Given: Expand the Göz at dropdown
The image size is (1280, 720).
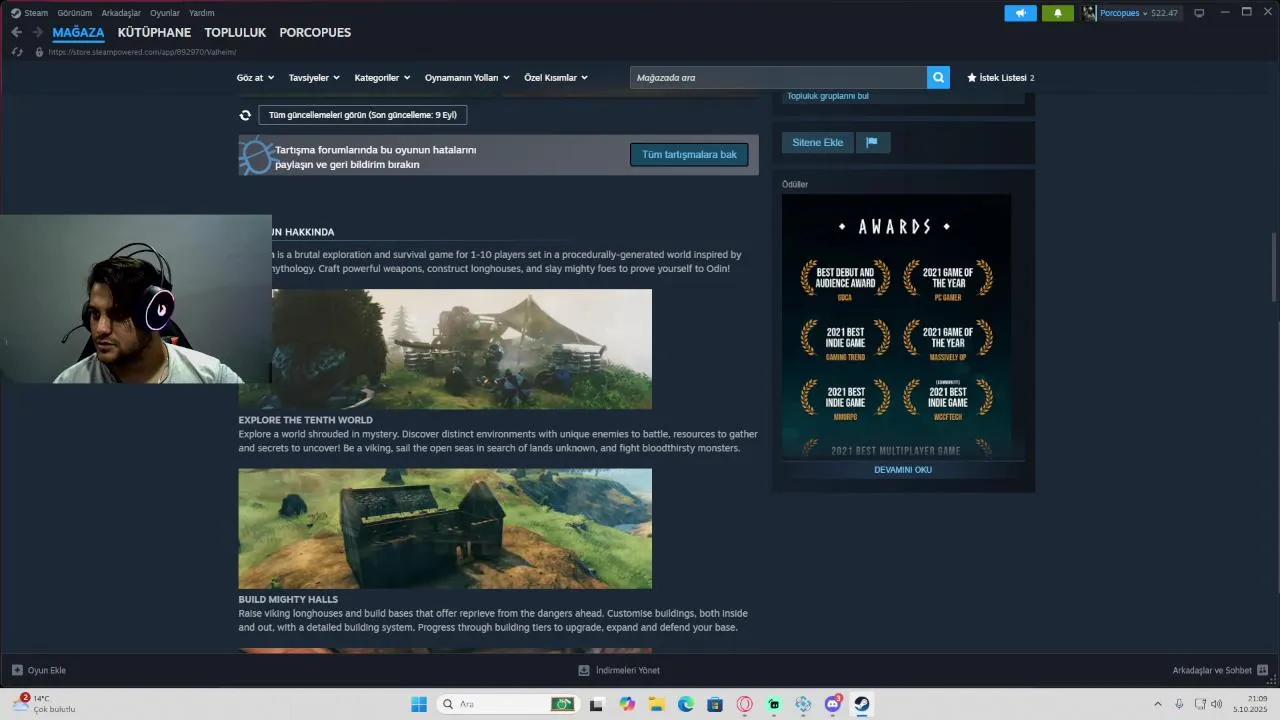Looking at the screenshot, I should (x=255, y=77).
